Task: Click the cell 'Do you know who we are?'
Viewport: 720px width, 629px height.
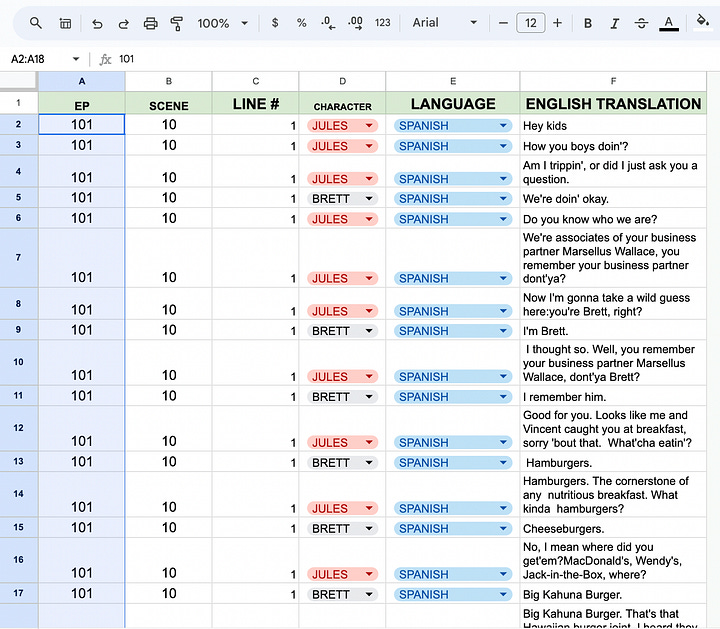Action: point(613,218)
